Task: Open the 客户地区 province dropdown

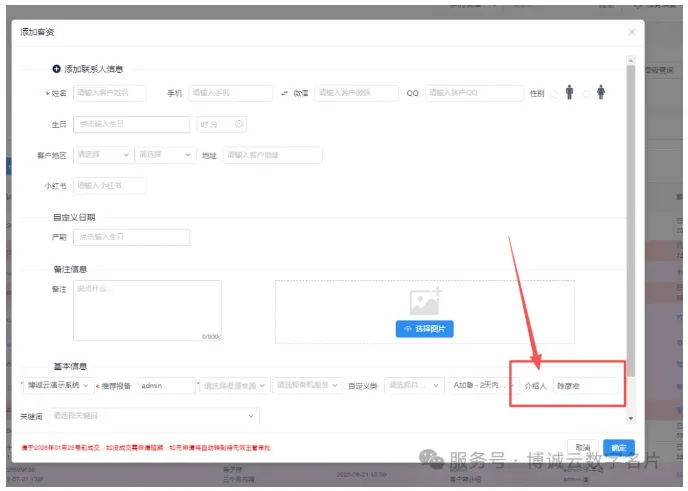Action: (x=103, y=155)
